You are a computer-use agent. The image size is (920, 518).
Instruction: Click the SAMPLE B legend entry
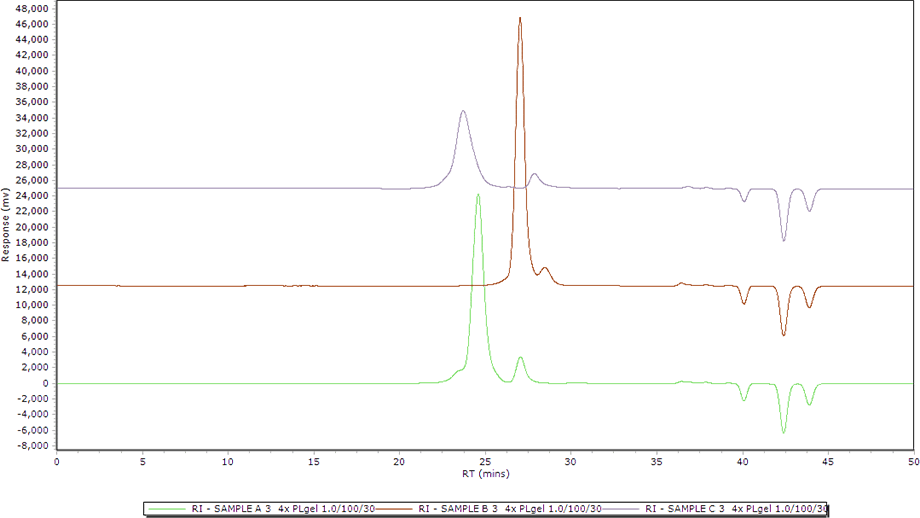(509, 508)
